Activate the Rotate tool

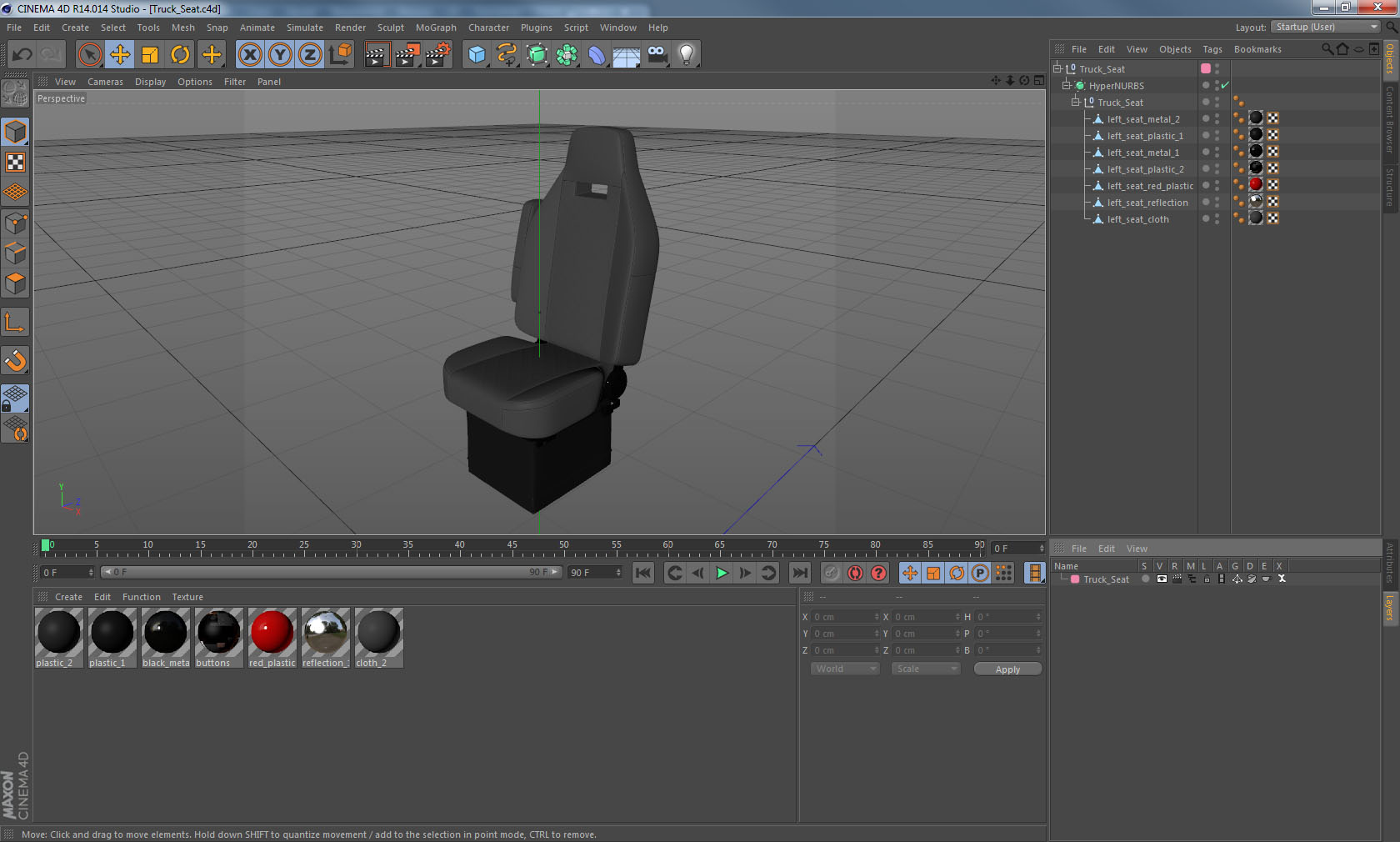(x=180, y=55)
